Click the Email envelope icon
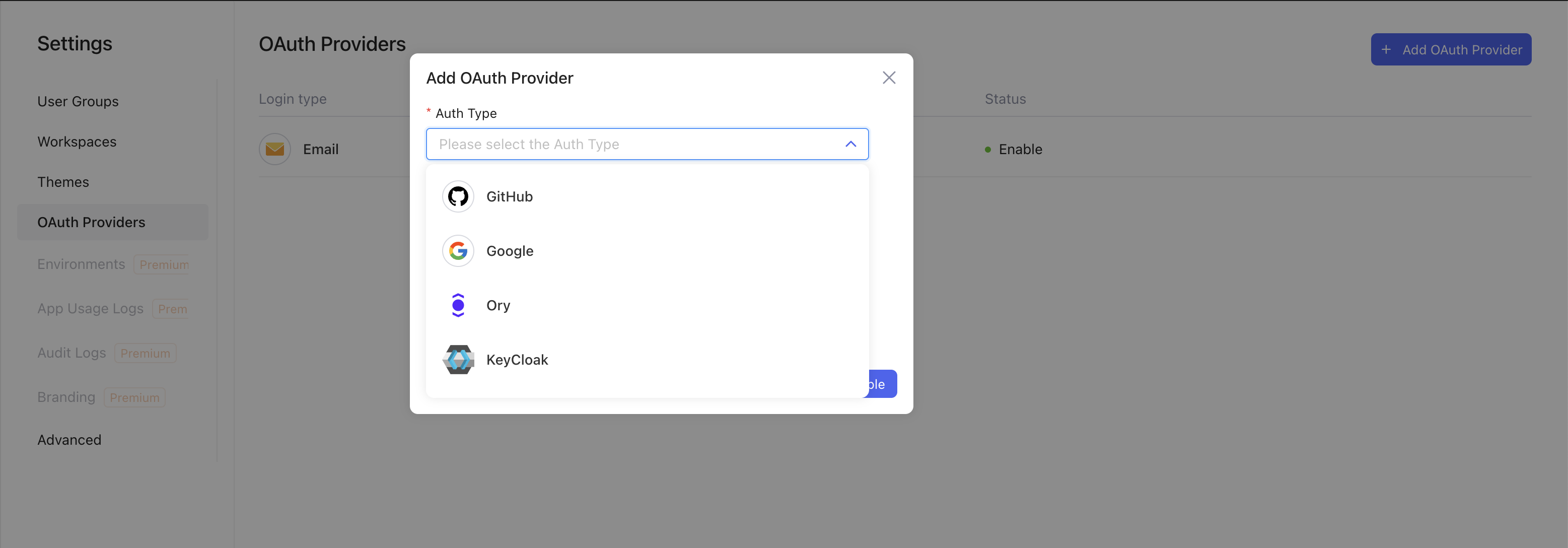The image size is (1568, 548). tap(274, 149)
